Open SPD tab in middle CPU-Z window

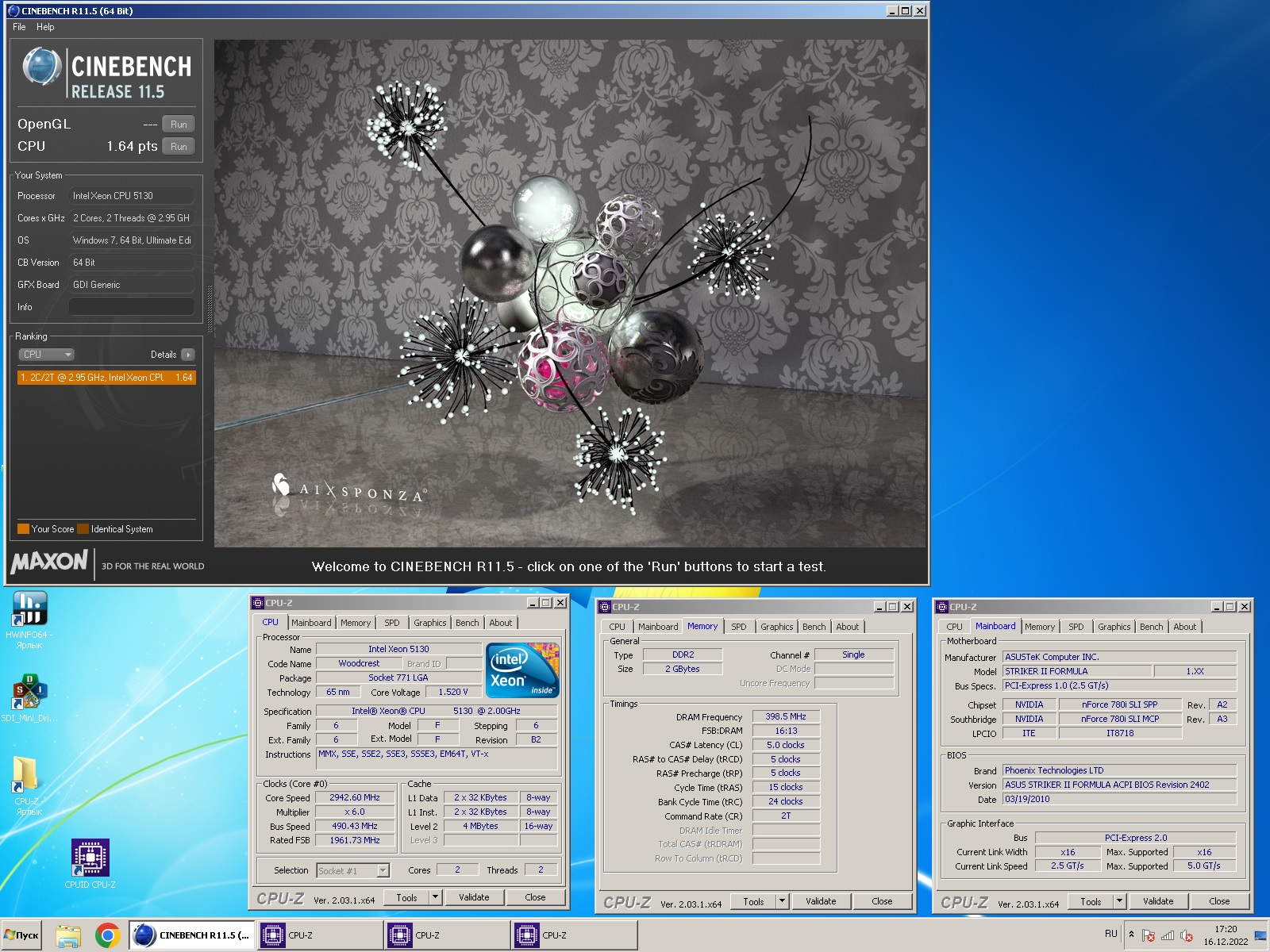pyautogui.click(x=739, y=627)
